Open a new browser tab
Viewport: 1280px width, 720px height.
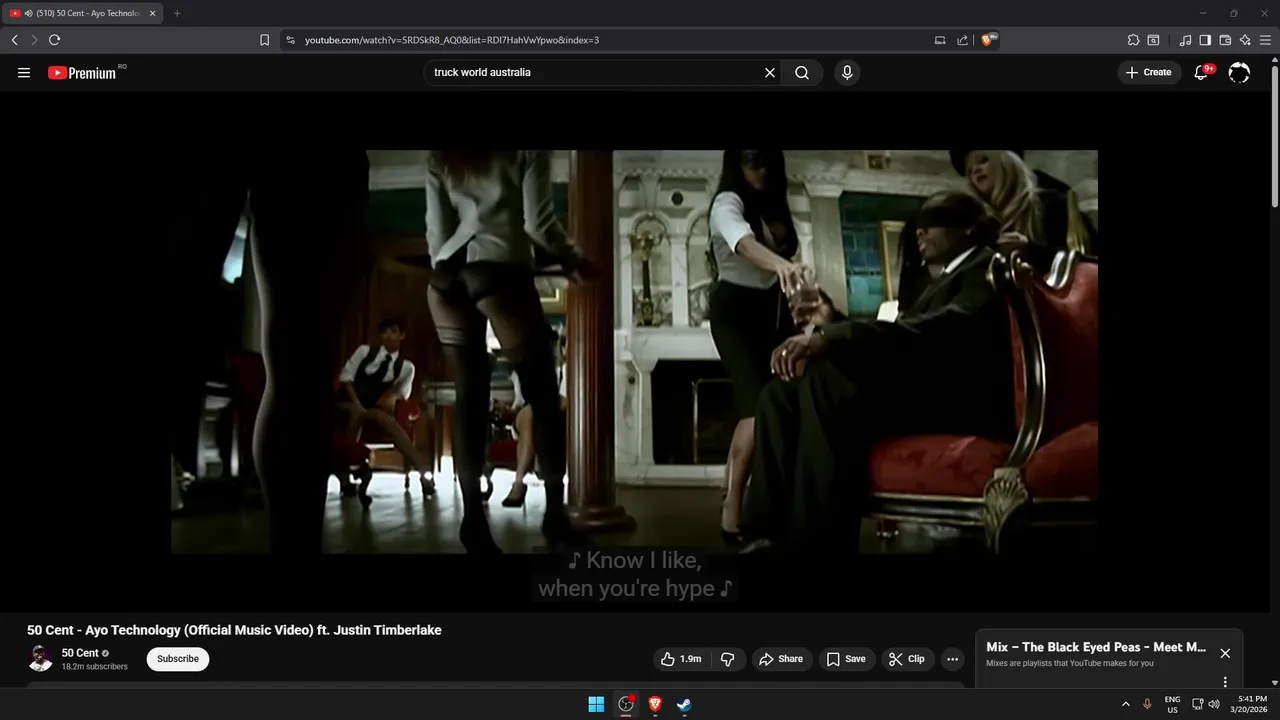coord(177,13)
